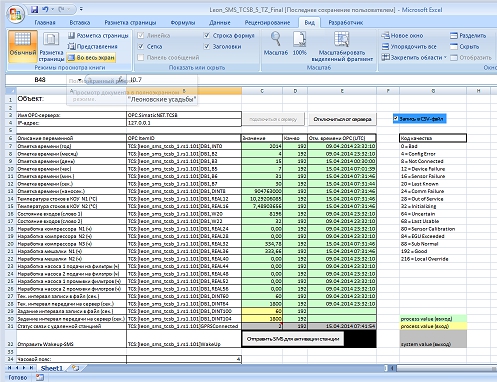Click yellow cell 60 in row 29
497x382 pixels.
(262, 311)
